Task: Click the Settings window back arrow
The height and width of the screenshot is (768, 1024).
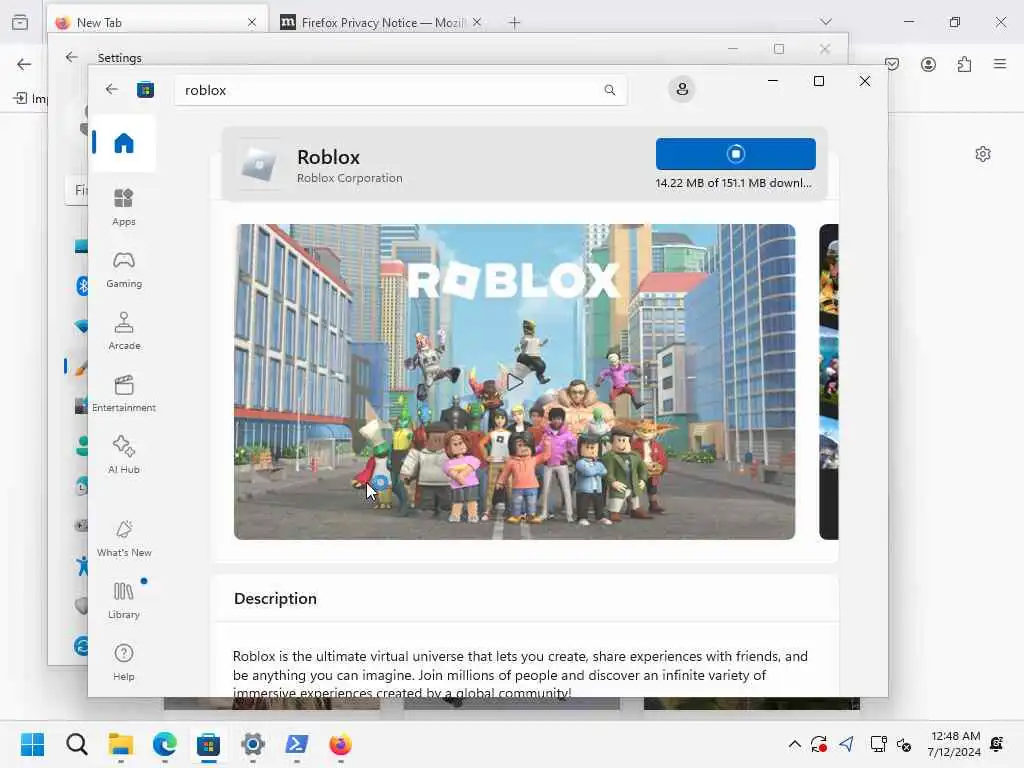Action: (71, 57)
